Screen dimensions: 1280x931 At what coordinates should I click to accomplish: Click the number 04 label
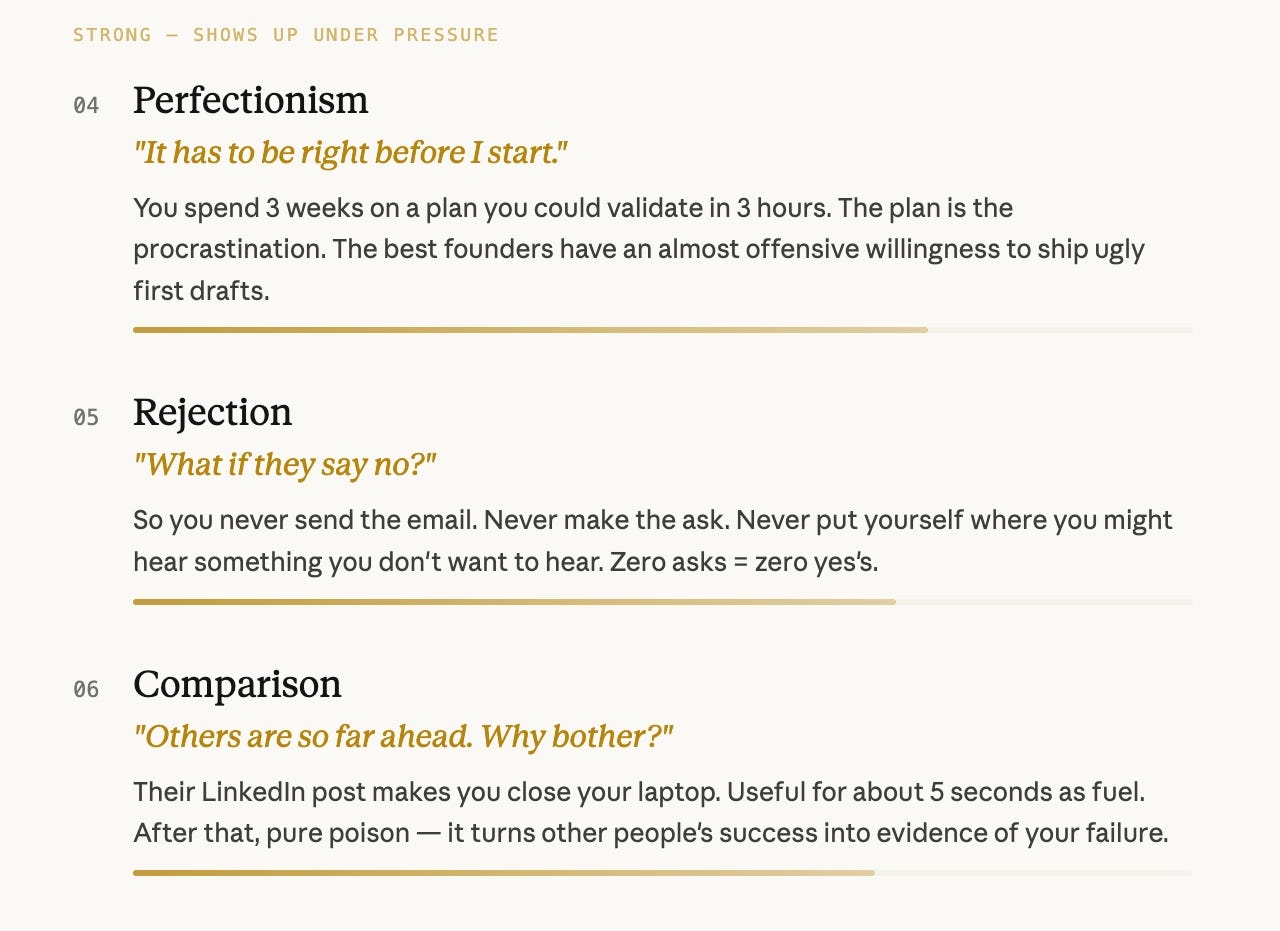point(86,105)
